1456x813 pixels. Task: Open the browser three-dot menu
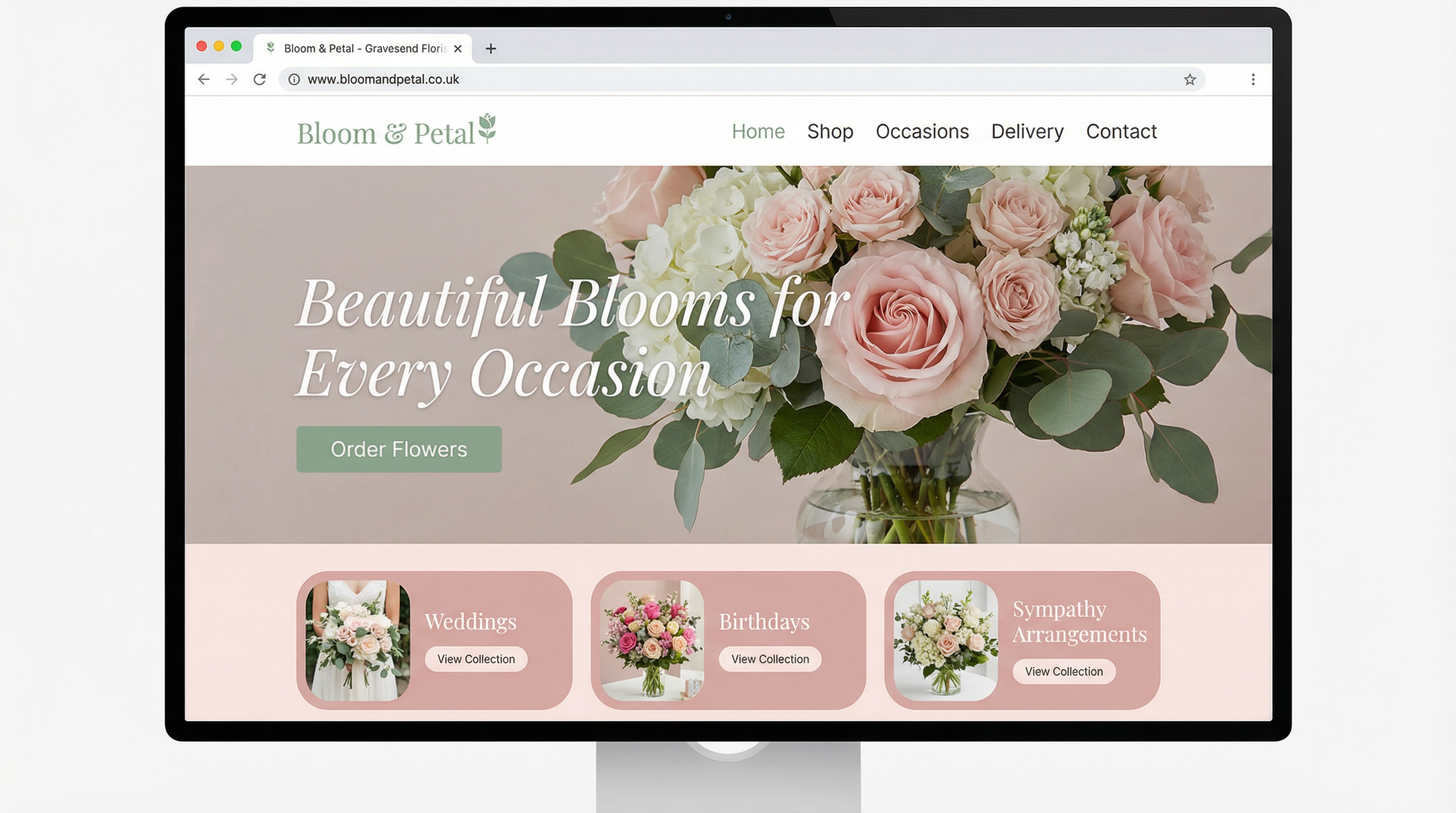[1253, 79]
